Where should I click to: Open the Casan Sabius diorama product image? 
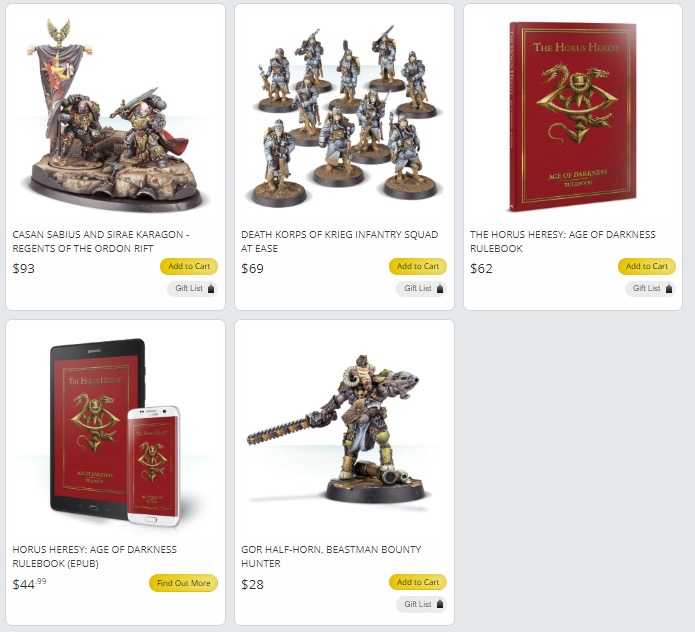[x=115, y=115]
